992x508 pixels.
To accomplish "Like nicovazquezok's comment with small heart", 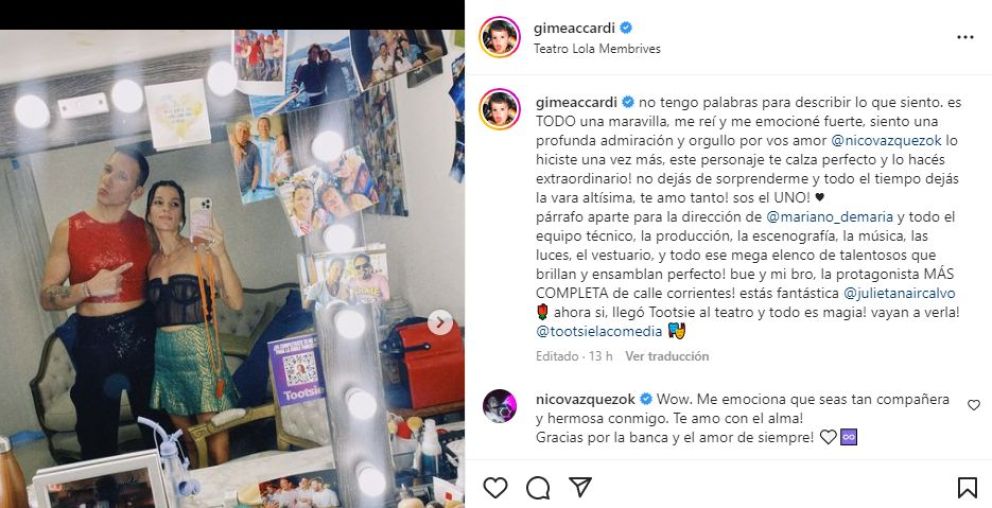I will pyautogui.click(x=974, y=405).
